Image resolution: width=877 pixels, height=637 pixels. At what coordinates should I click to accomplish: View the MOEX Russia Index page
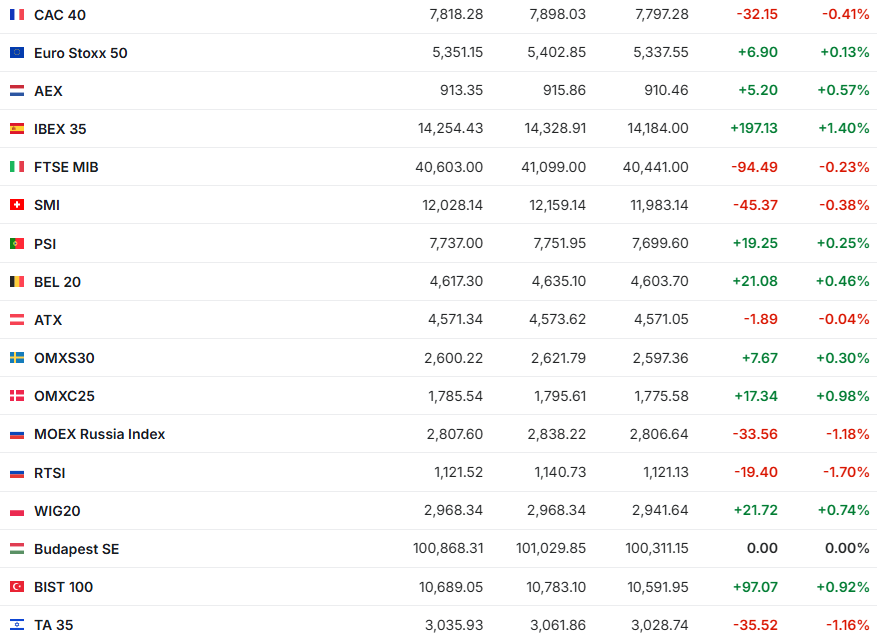[99, 434]
